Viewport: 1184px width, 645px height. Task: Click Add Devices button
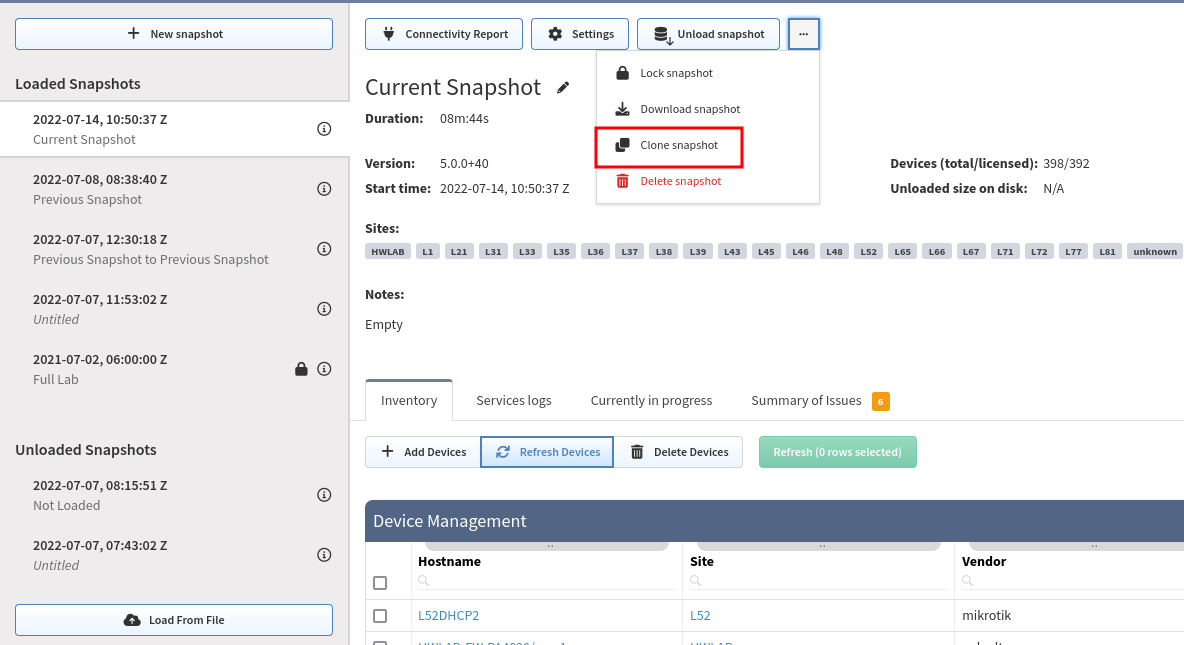423,452
